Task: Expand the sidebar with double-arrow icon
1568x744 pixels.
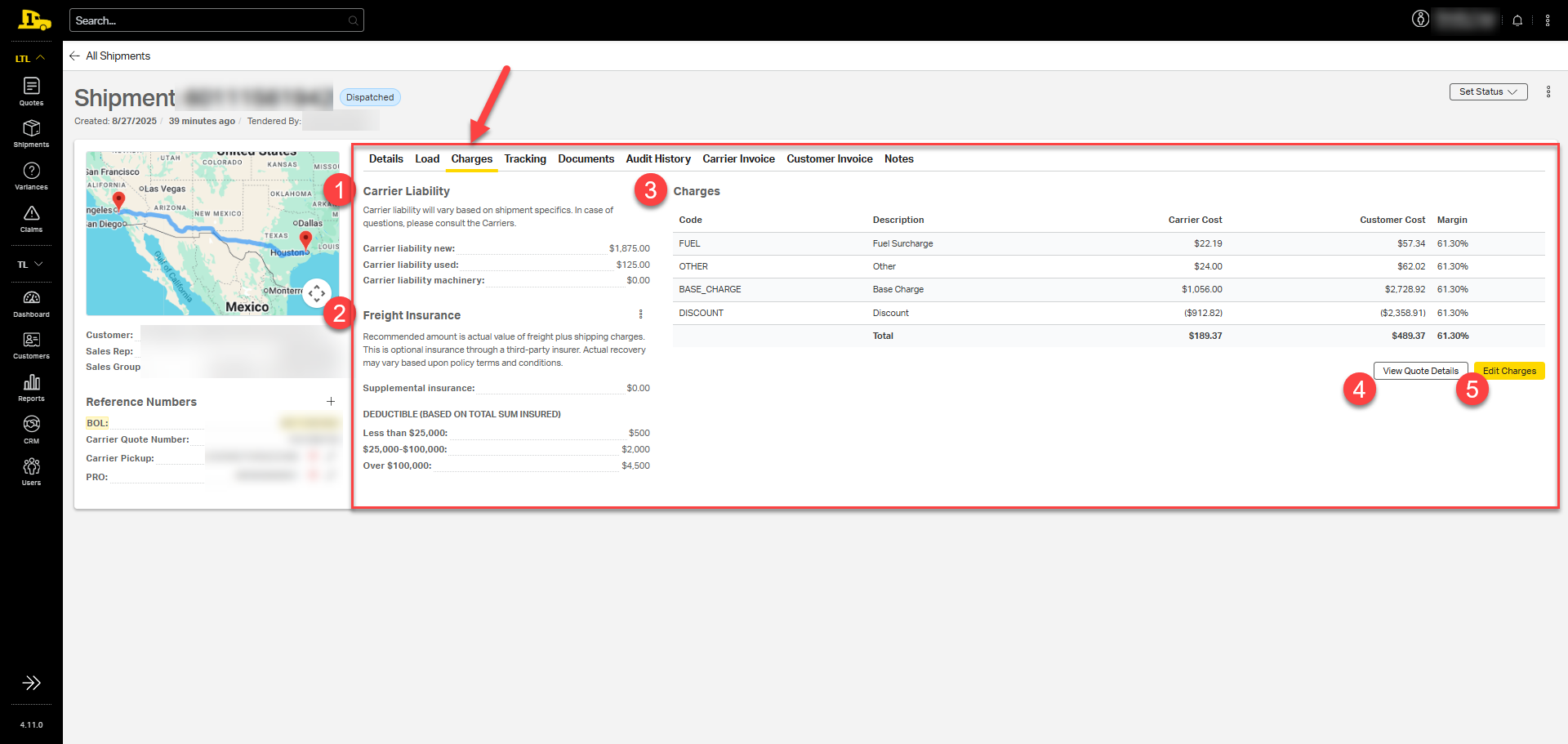Action: click(31, 683)
